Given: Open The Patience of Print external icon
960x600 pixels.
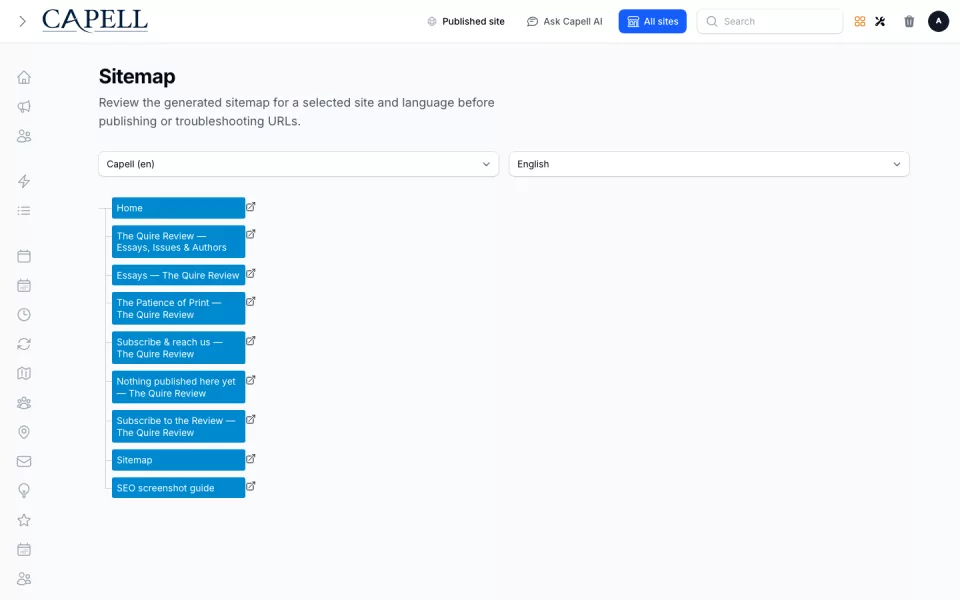Looking at the screenshot, I should [x=250, y=301].
